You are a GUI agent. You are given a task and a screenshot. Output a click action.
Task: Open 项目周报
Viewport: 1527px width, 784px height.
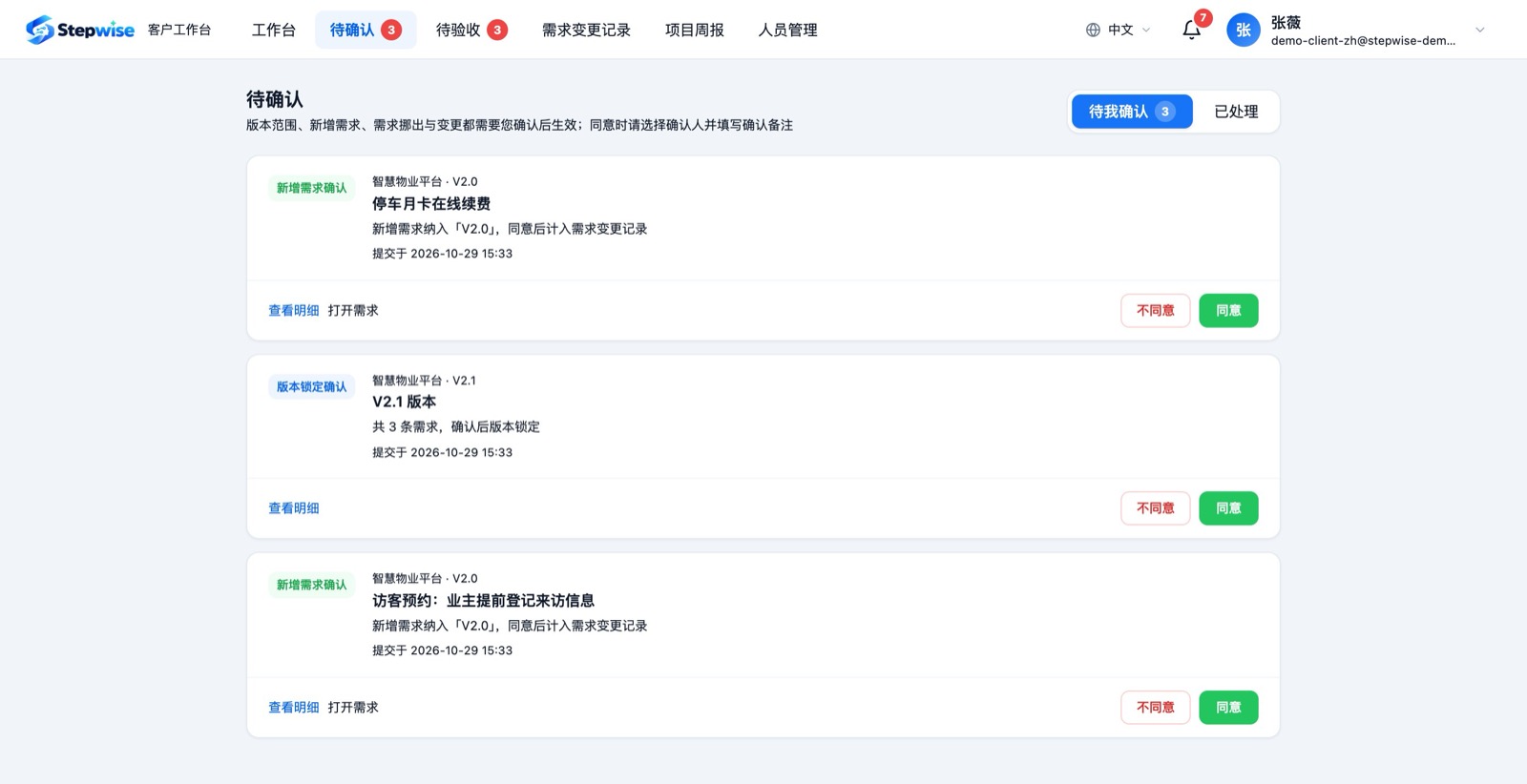695,30
